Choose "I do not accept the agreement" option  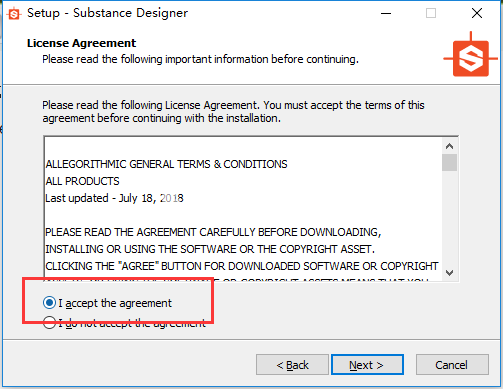(49, 323)
